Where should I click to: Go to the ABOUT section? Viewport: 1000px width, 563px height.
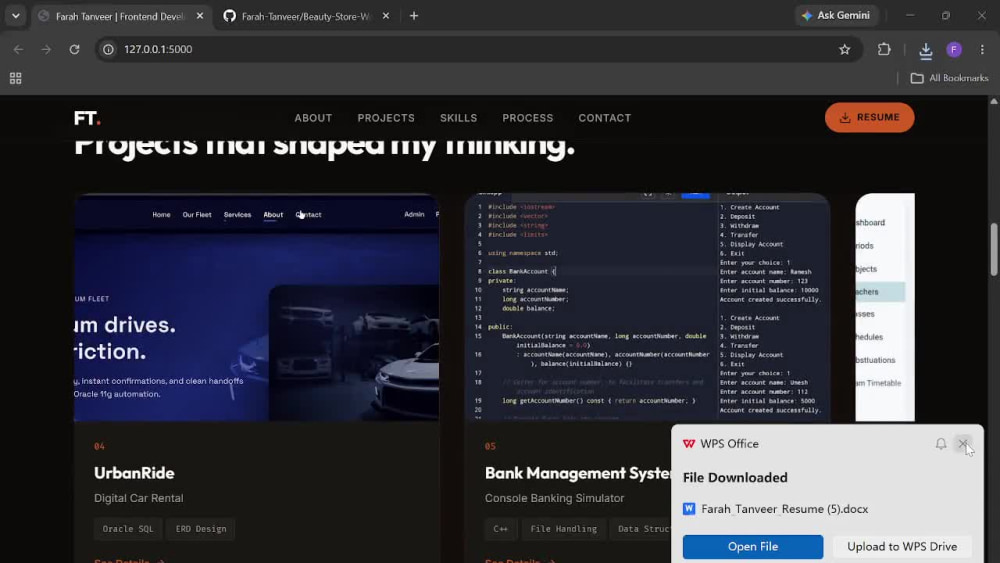click(x=313, y=118)
